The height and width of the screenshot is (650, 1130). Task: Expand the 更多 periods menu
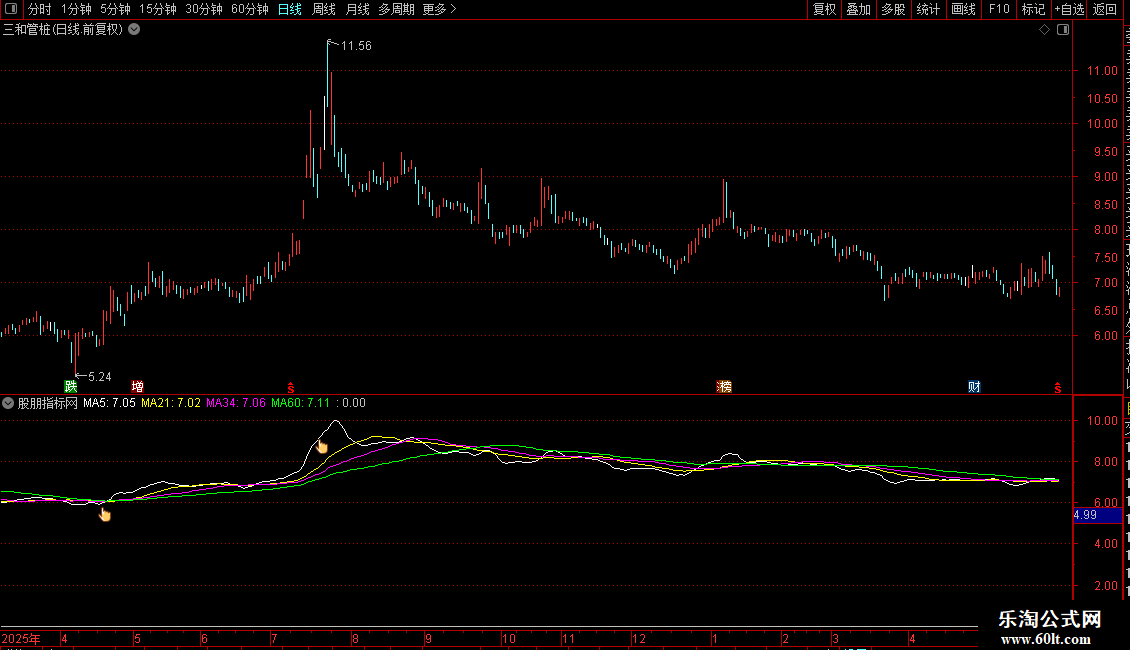coord(439,9)
